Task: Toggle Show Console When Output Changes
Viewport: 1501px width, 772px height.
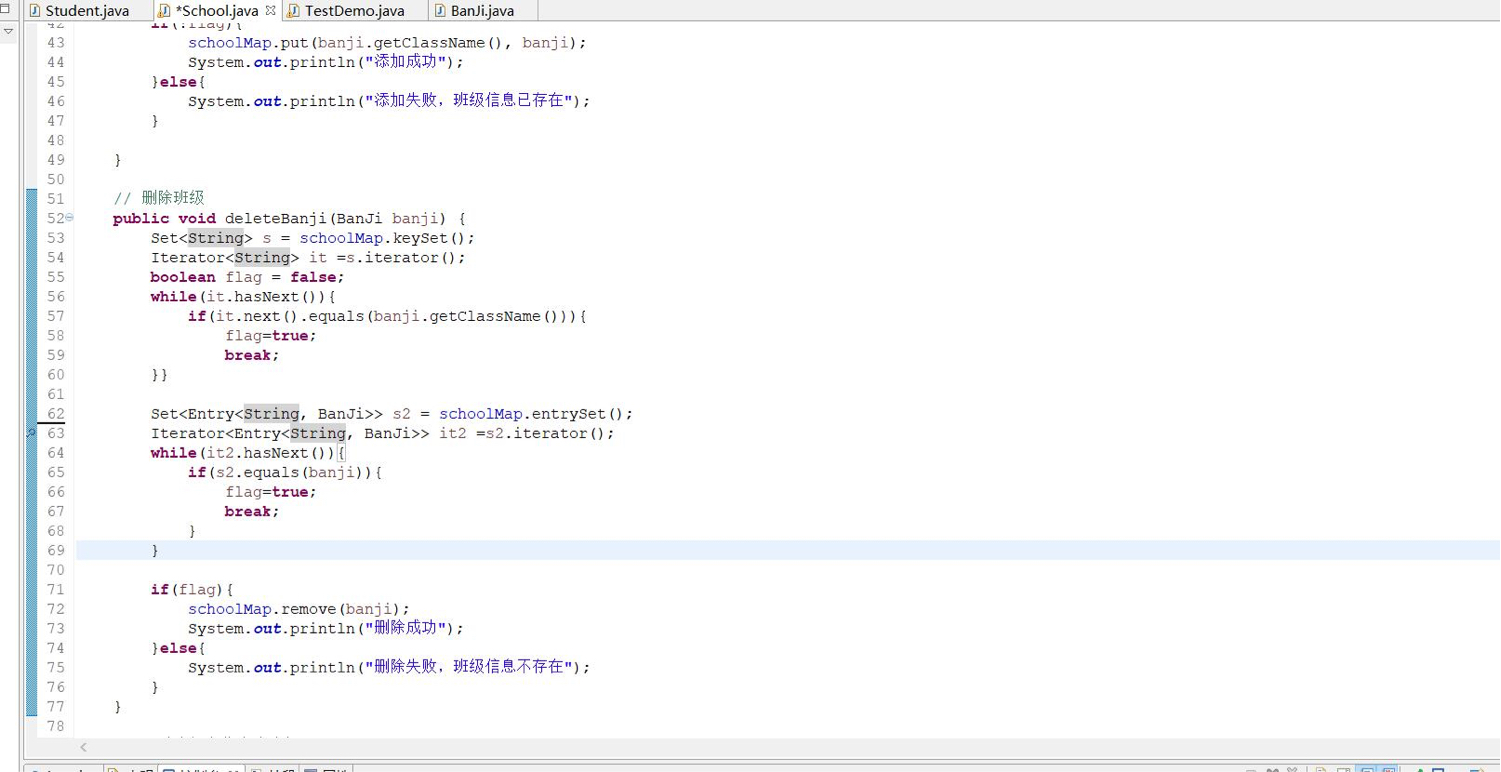Action: click(1368, 770)
